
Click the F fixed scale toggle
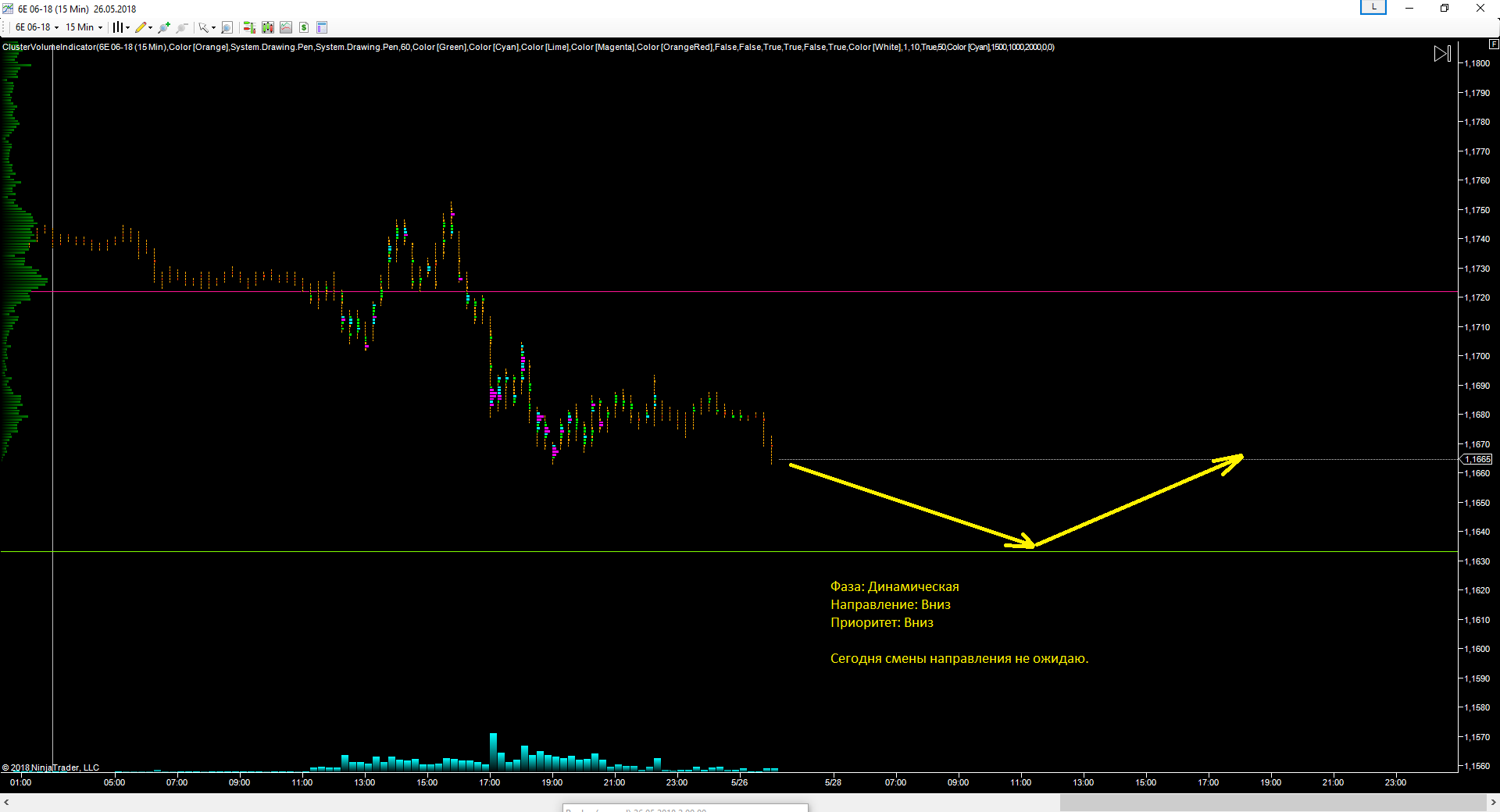pyautogui.click(x=1494, y=44)
